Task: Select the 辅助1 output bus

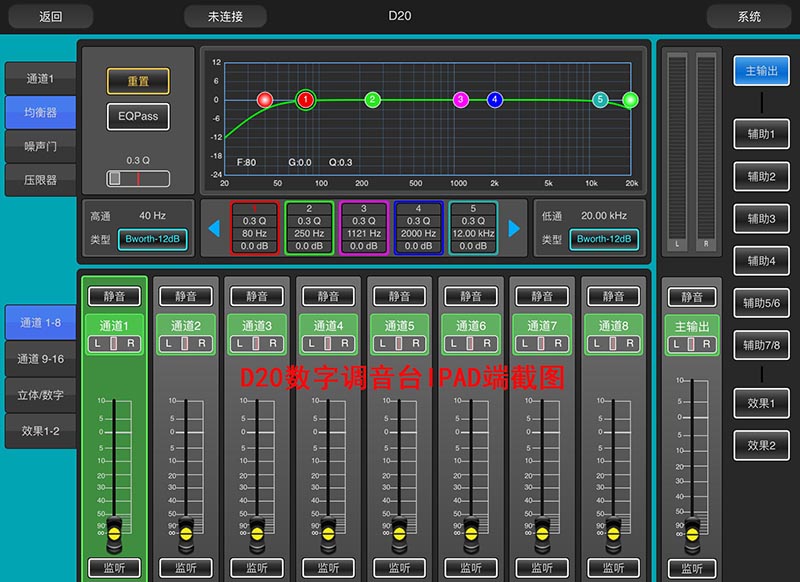Action: (x=761, y=134)
